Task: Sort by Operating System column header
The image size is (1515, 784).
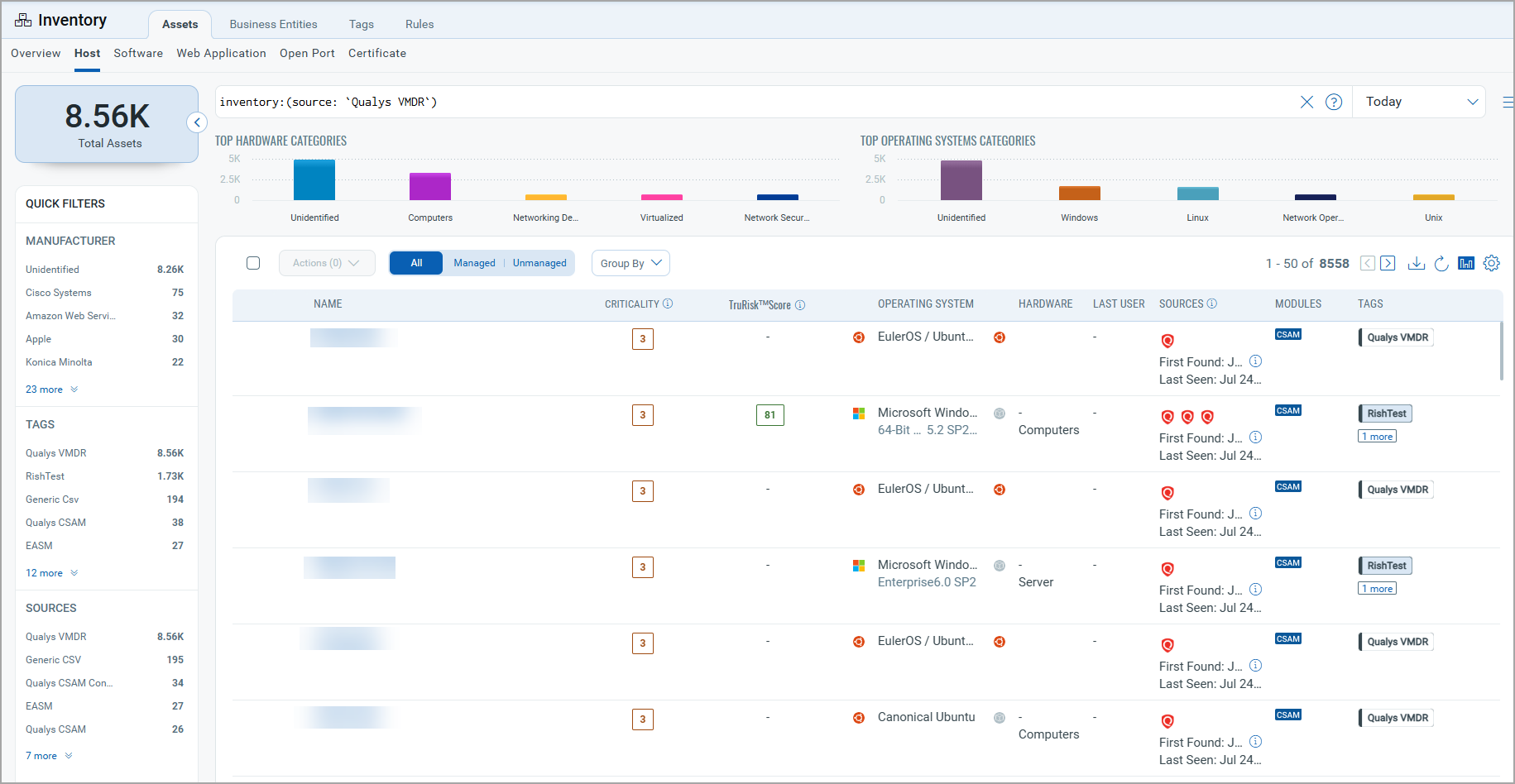Action: (925, 304)
